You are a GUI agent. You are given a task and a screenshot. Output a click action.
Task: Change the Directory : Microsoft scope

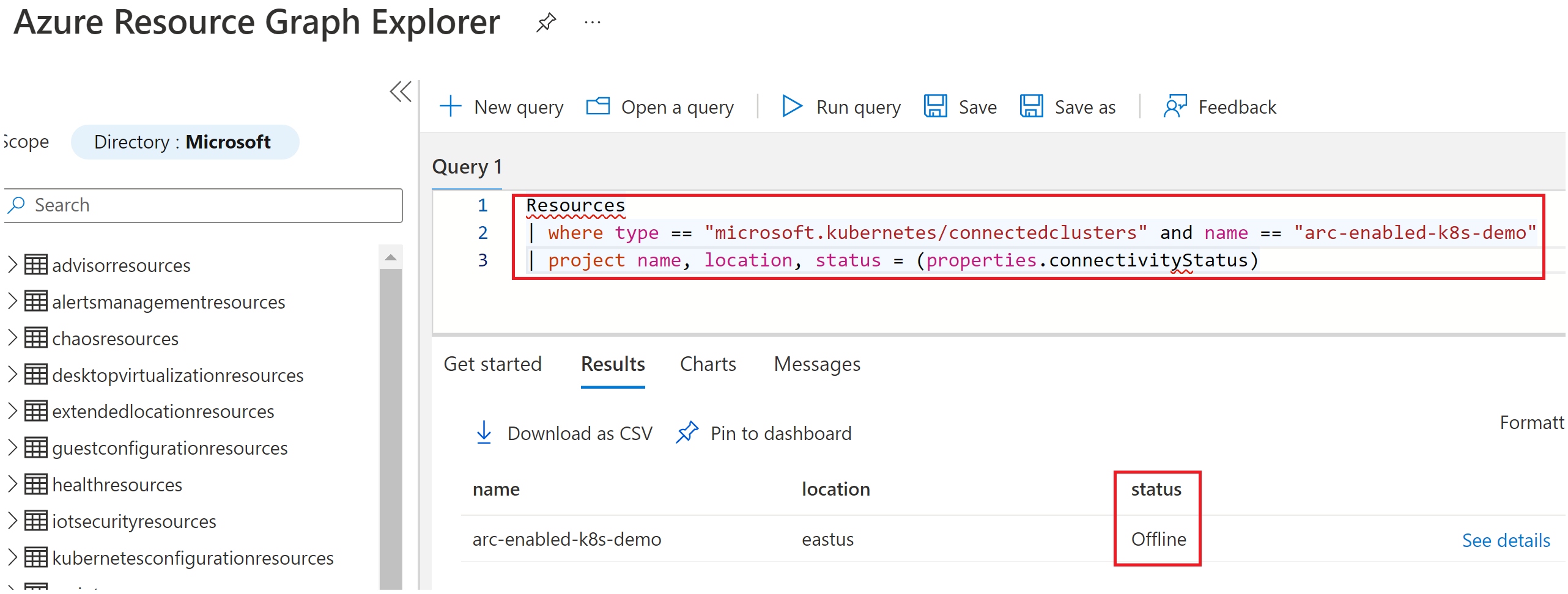[x=185, y=142]
